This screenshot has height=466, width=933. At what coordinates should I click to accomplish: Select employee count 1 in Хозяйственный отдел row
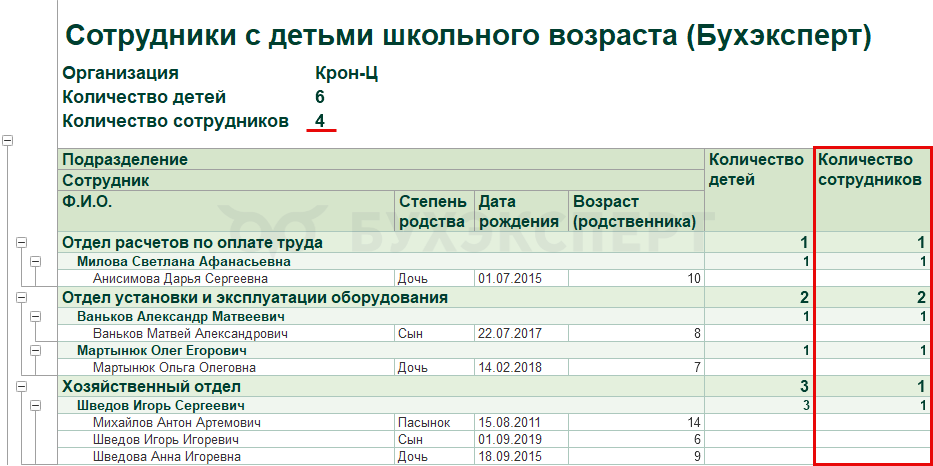click(x=871, y=386)
